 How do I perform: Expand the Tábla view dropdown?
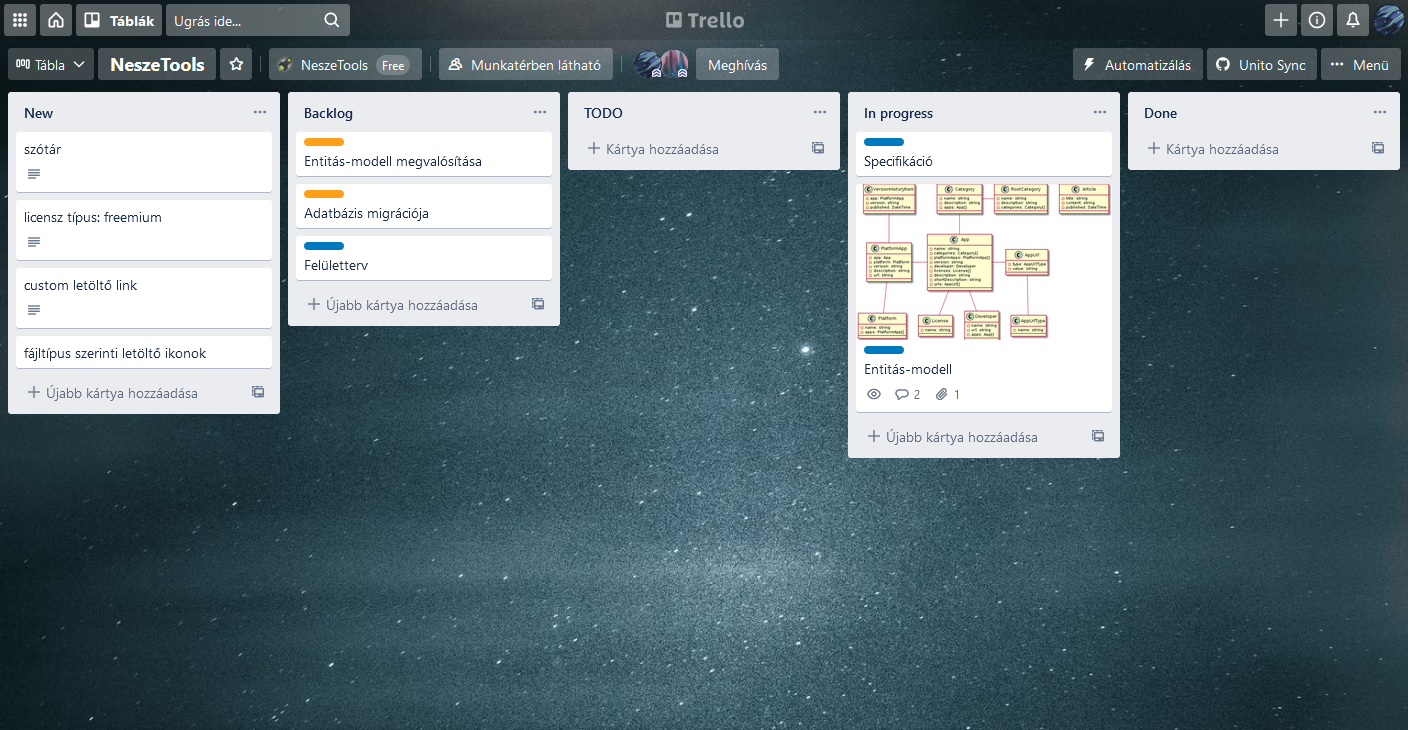click(51, 65)
